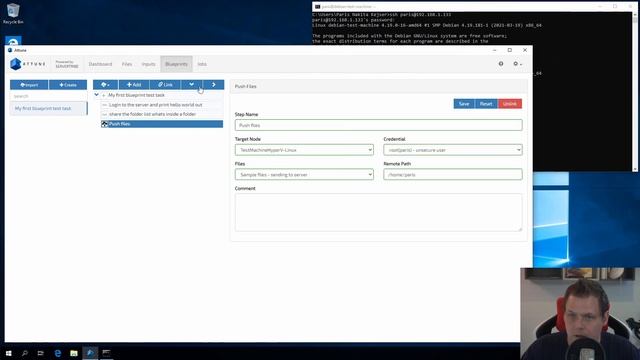Switch to the Files tab
This screenshot has width=640, height=360.
tap(127, 64)
